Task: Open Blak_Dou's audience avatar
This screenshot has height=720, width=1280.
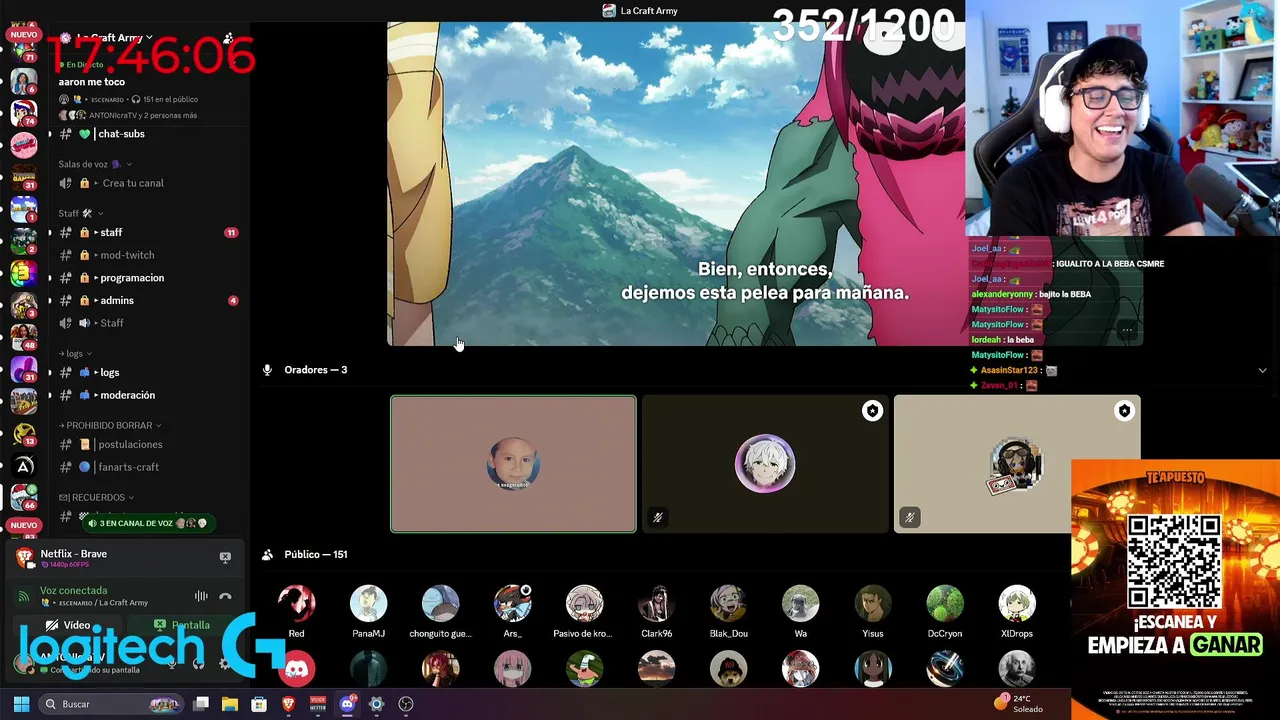Action: (x=728, y=604)
